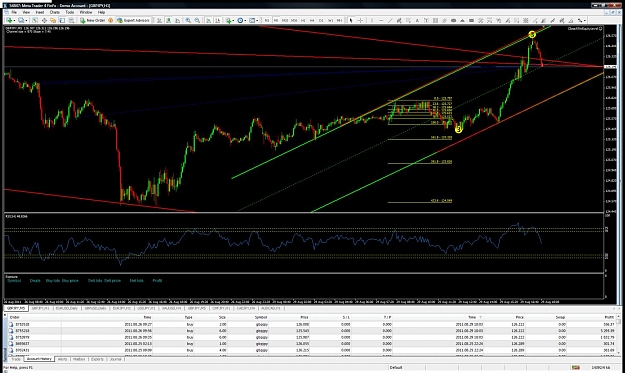Image resolution: width=625 pixels, height=373 pixels.
Task: Toggle the chart shift icon
Action: [218, 20]
